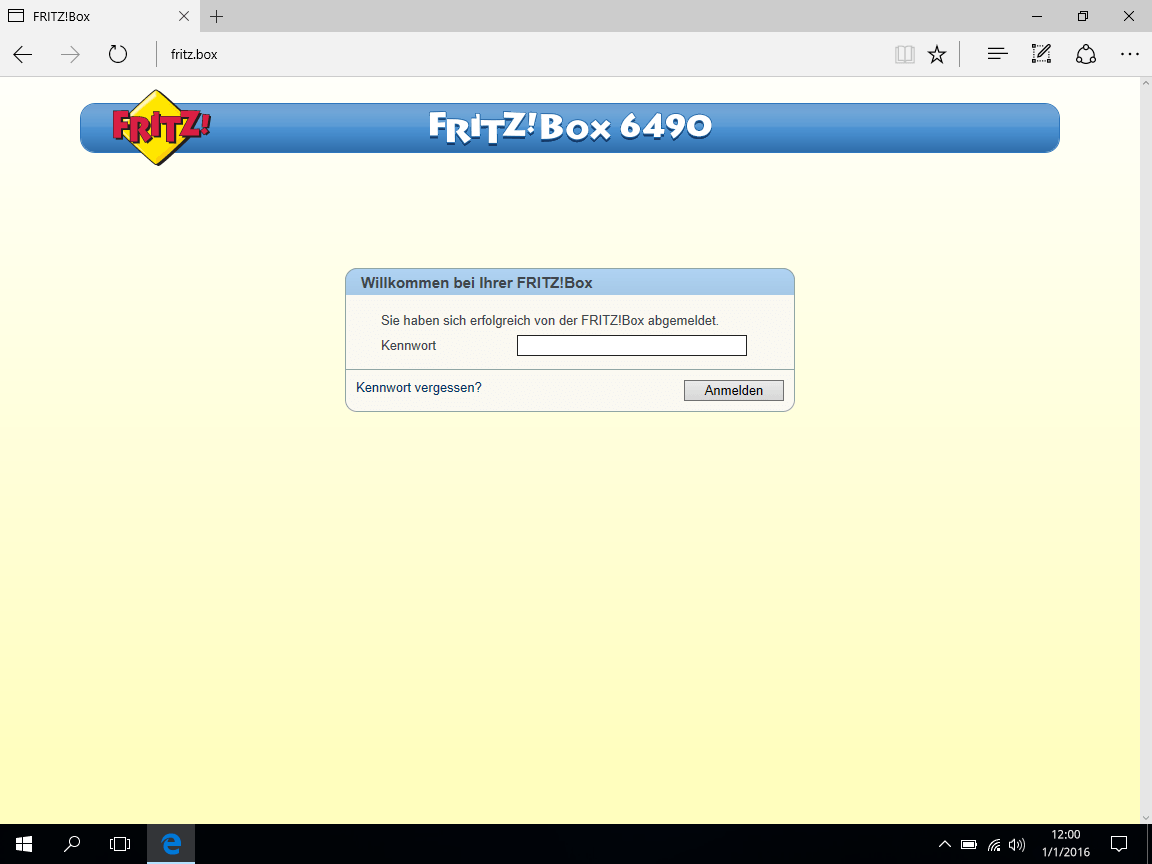Screen dimensions: 1152x864
Task: Open a new browser tab
Action: click(216, 16)
